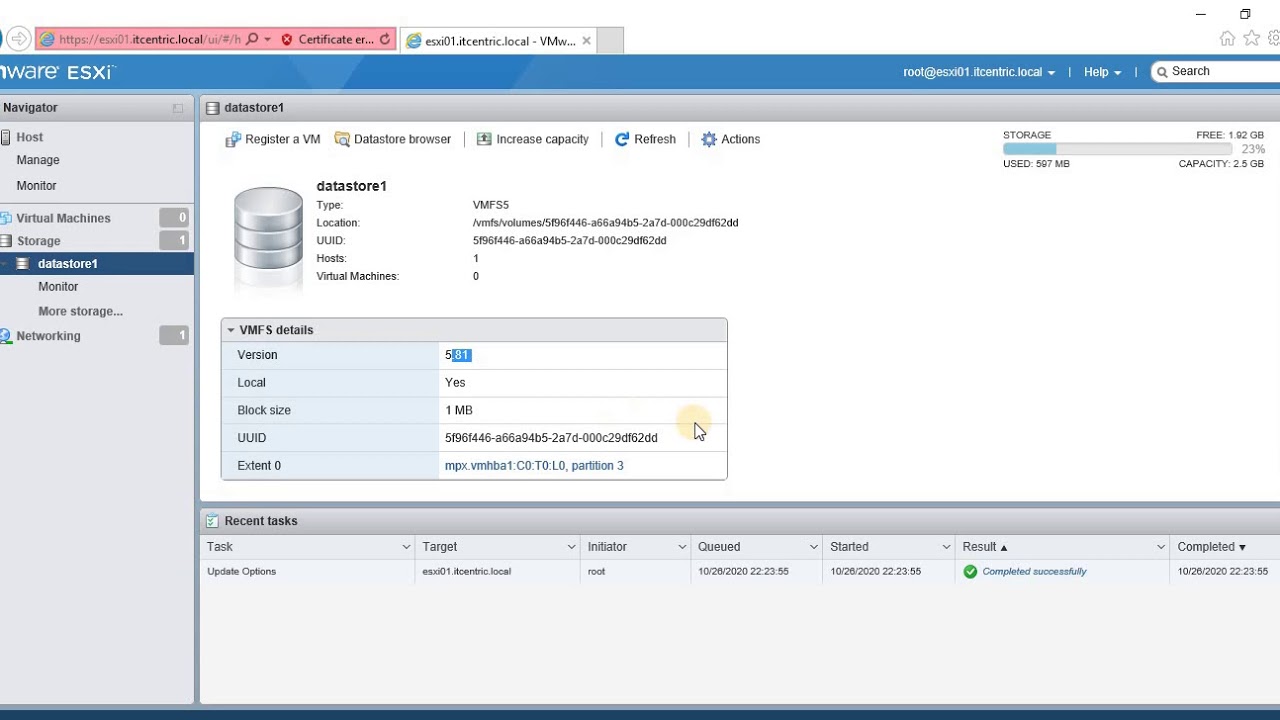Open the Initiator column dropdown
1280x720 pixels.
click(x=682, y=547)
